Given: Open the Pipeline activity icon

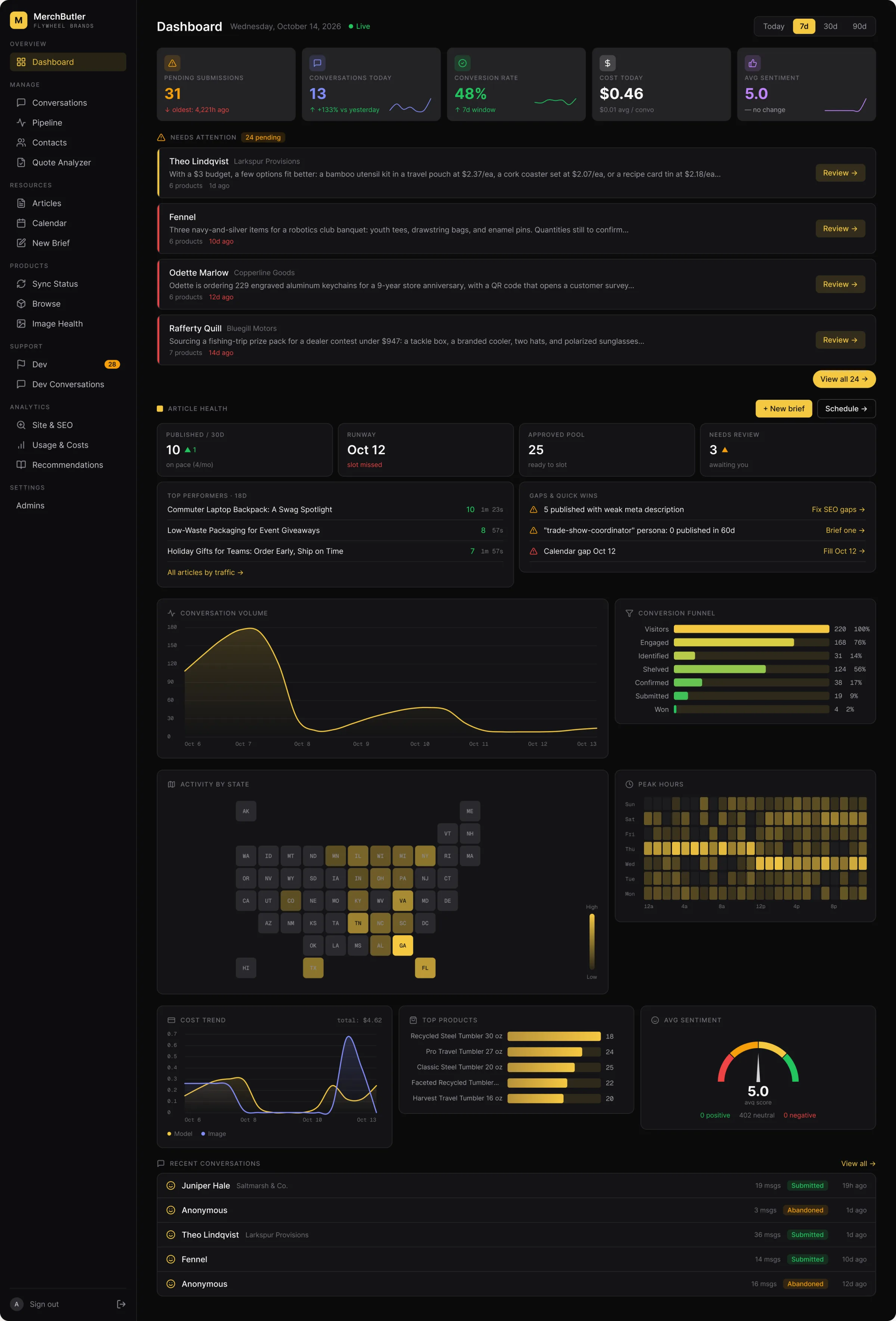Looking at the screenshot, I should (x=21, y=123).
